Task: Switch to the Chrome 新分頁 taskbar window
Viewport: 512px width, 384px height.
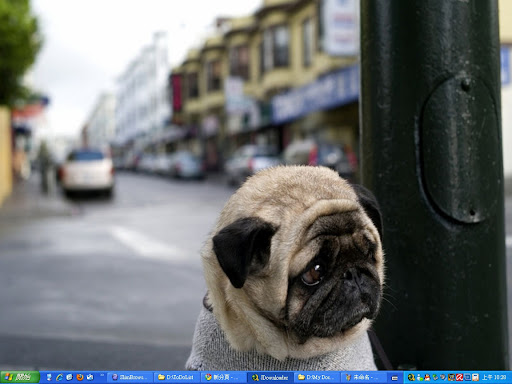Action: (223, 377)
